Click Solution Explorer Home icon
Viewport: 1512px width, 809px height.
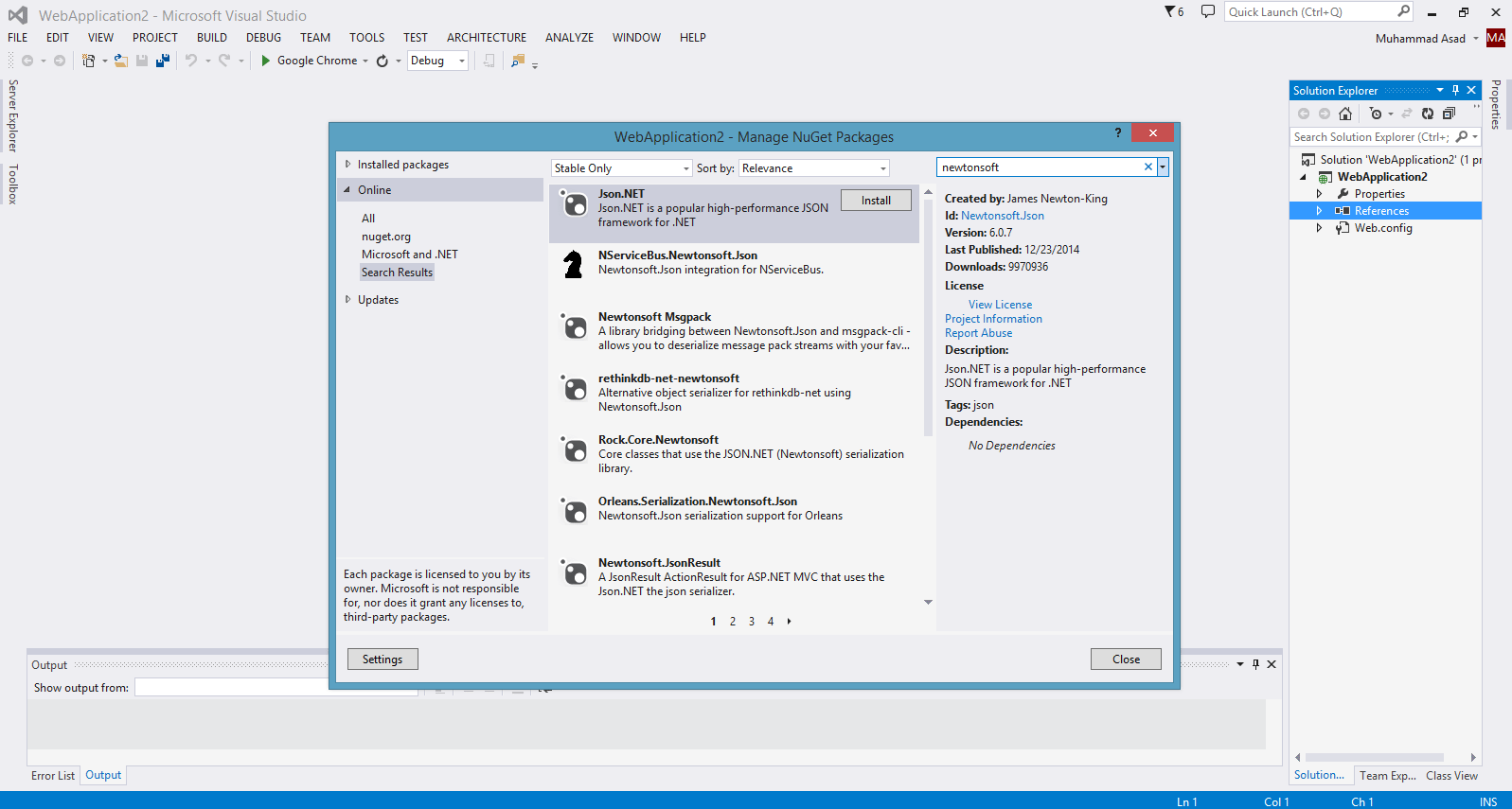[1344, 114]
